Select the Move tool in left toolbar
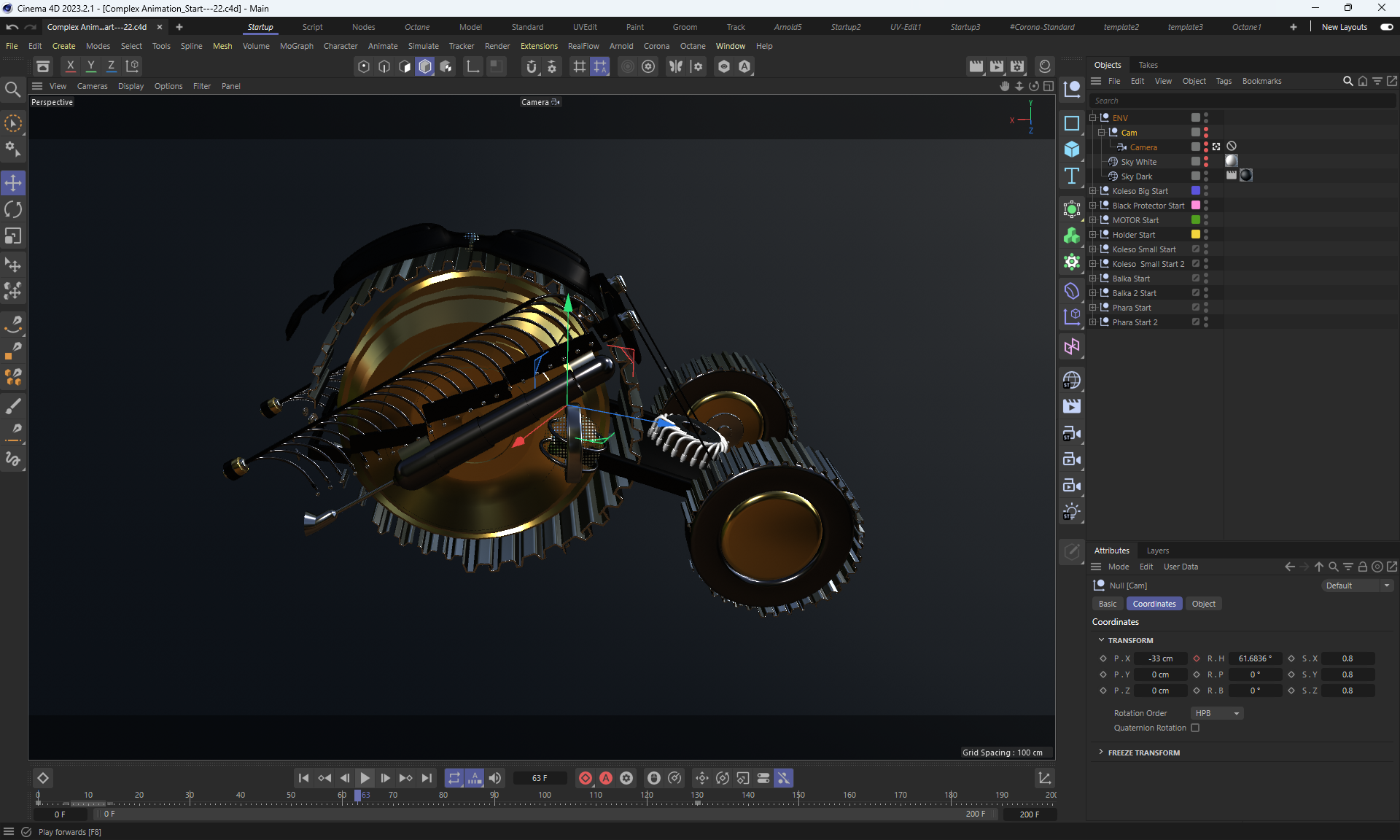The height and width of the screenshot is (840, 1400). [13, 183]
